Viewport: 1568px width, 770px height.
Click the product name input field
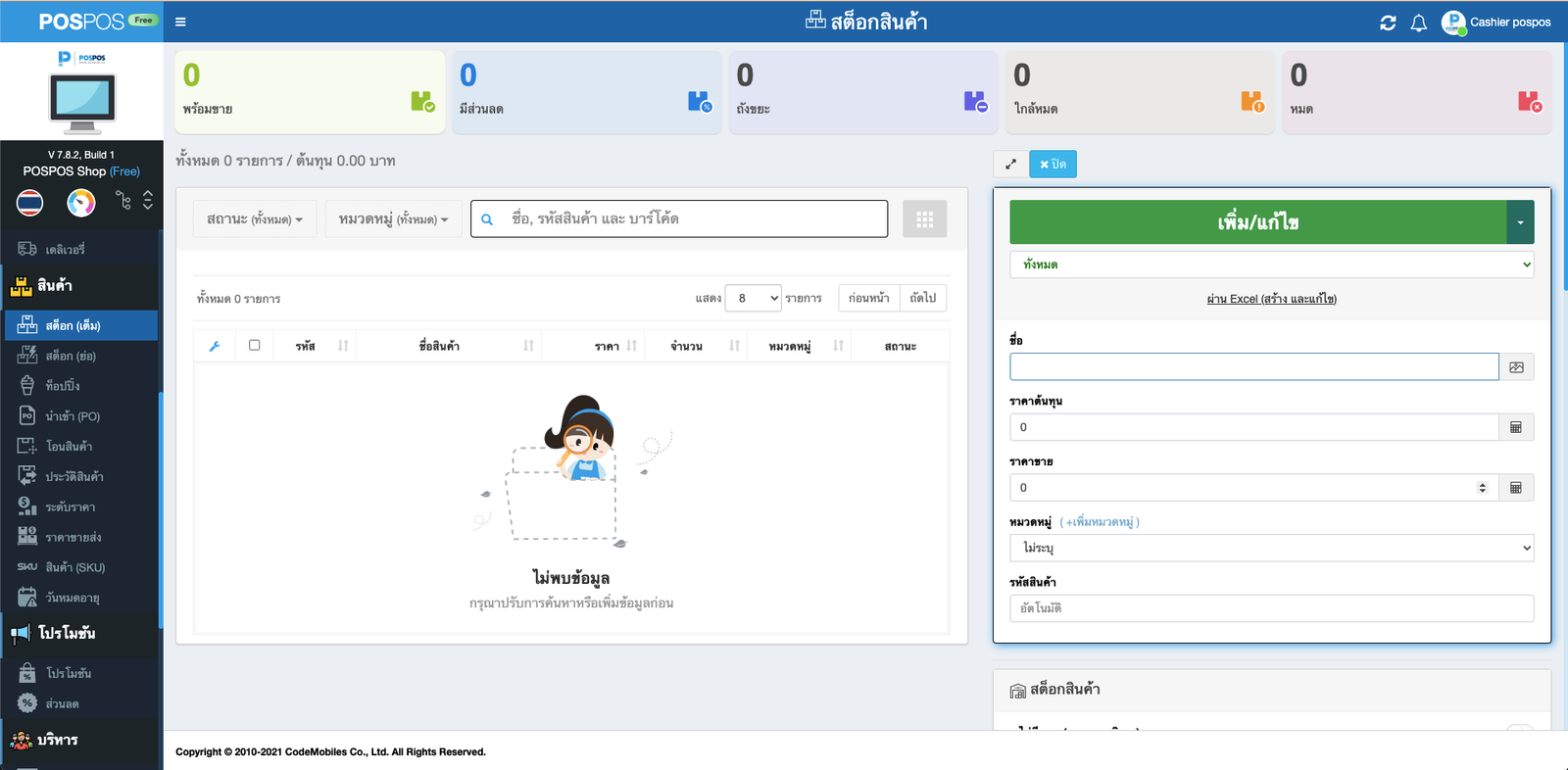1253,367
